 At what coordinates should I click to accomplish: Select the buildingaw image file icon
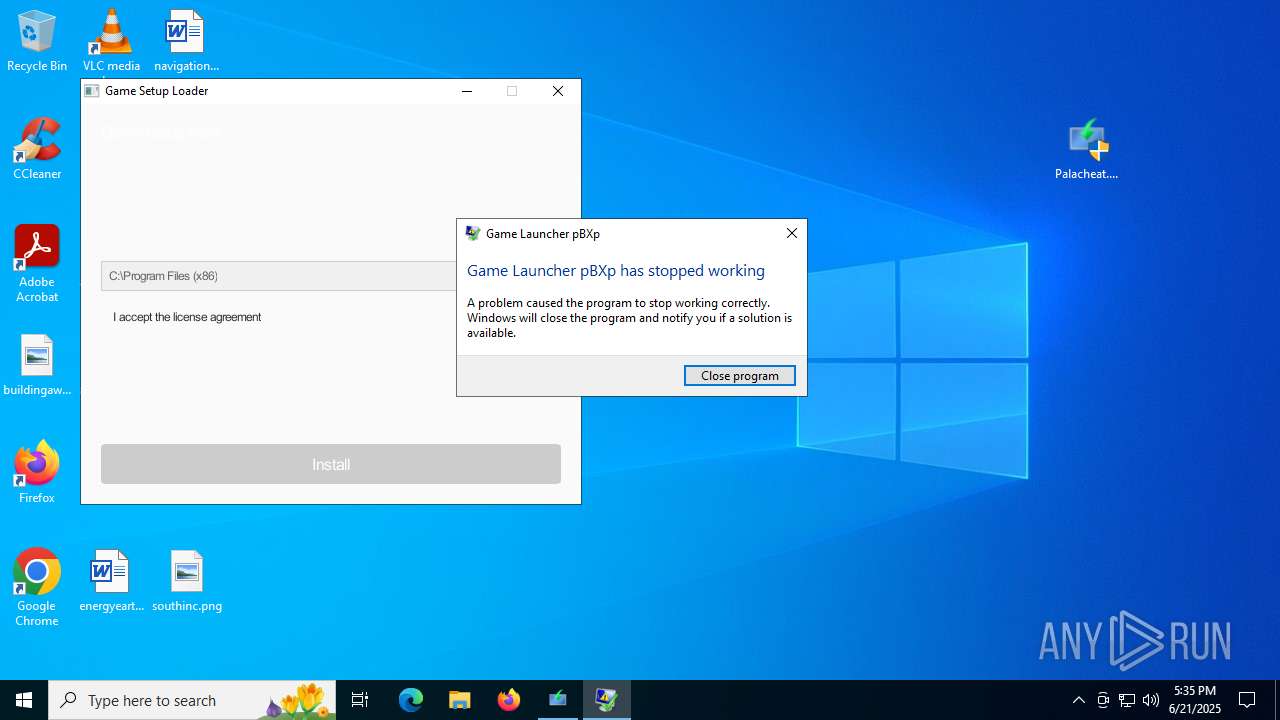[x=37, y=365]
